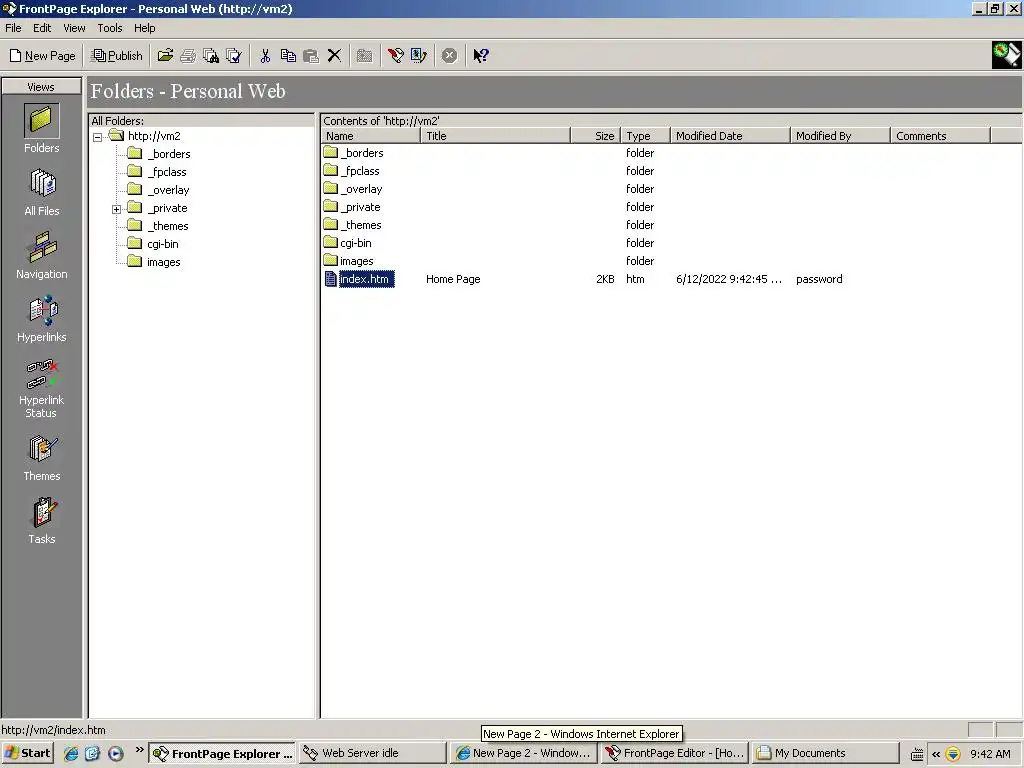This screenshot has height=768, width=1024.
Task: Click the Delete X icon
Action: (334, 56)
